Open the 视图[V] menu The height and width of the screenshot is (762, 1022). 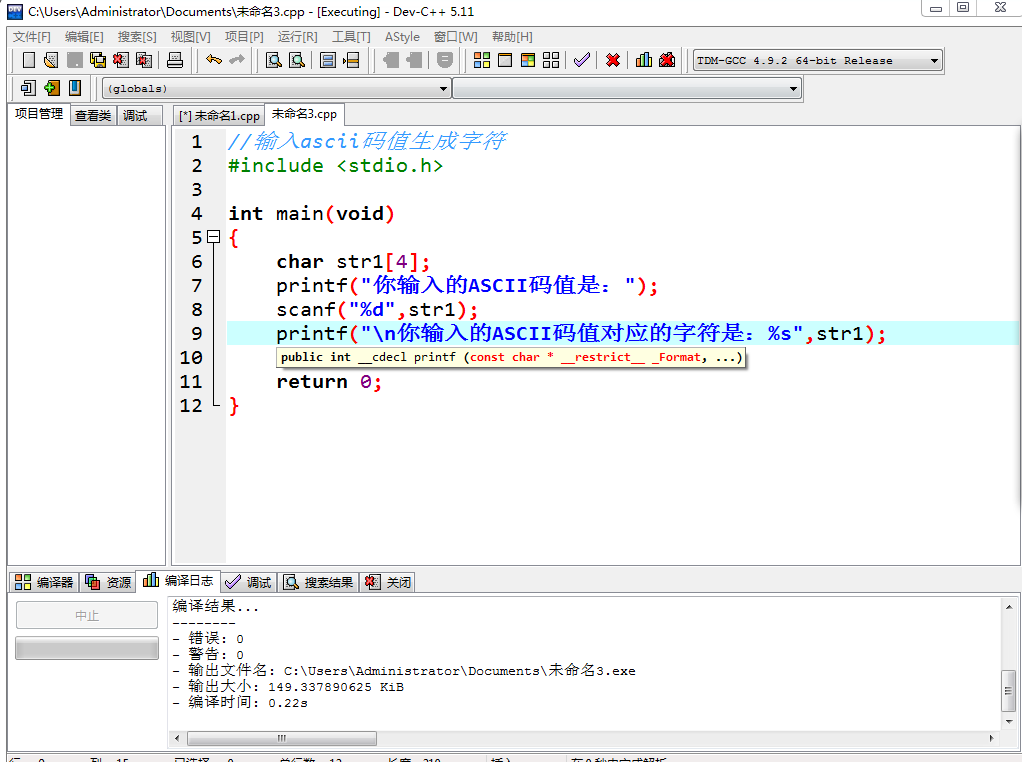point(190,37)
